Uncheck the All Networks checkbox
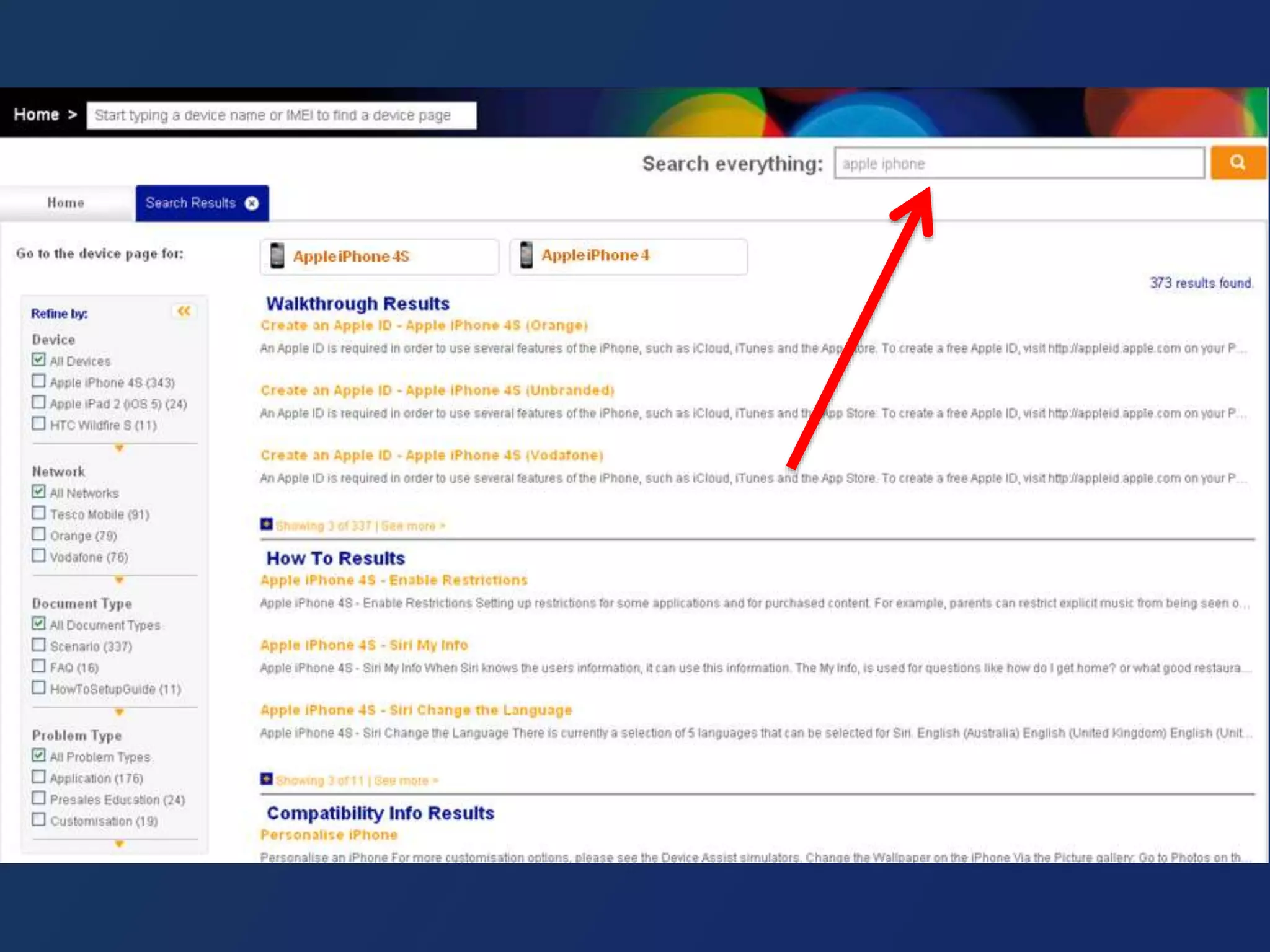This screenshot has height=952, width=1270. point(39,492)
